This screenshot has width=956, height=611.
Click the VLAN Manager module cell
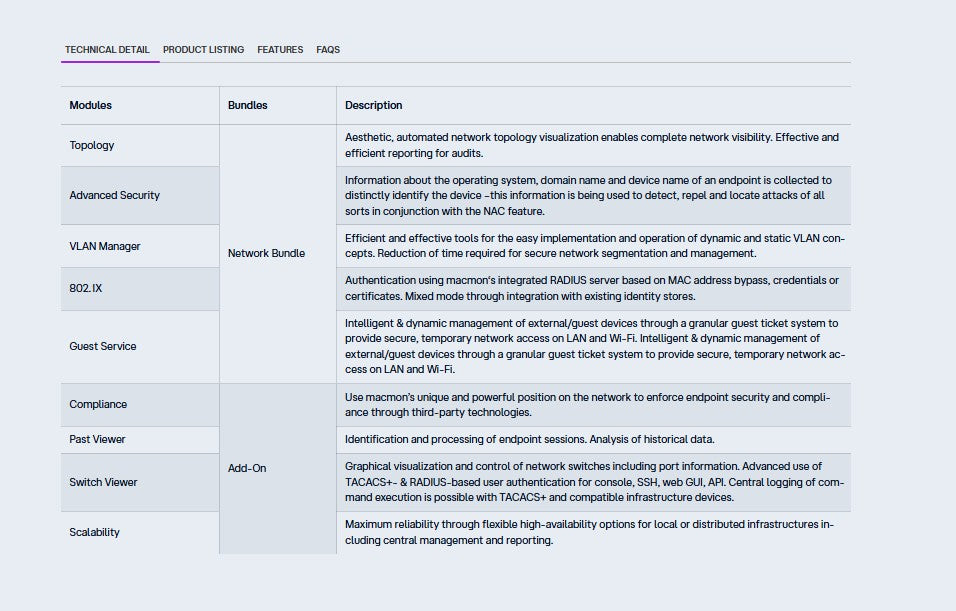(105, 246)
